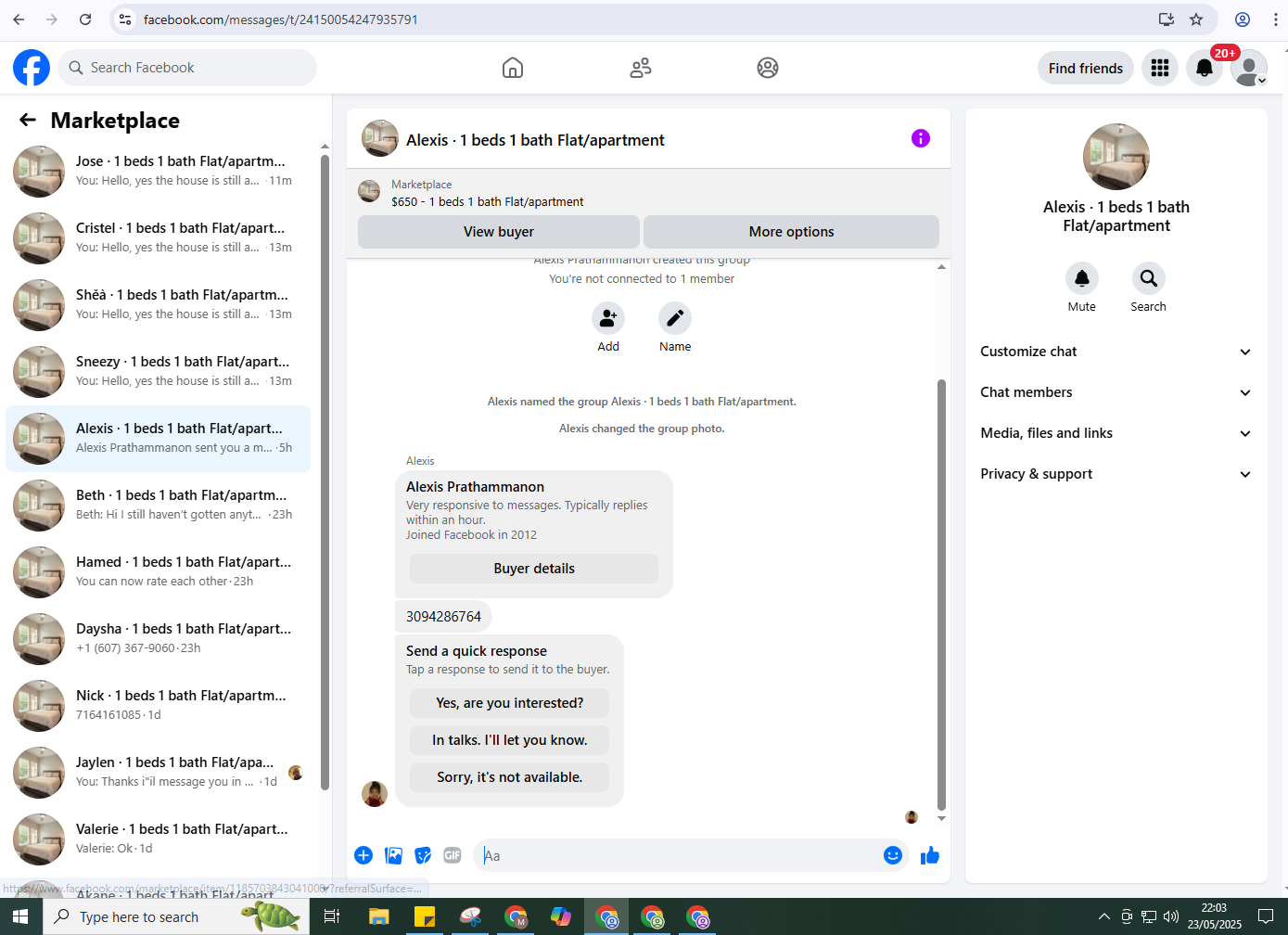Click the Buyer details button

(534, 569)
